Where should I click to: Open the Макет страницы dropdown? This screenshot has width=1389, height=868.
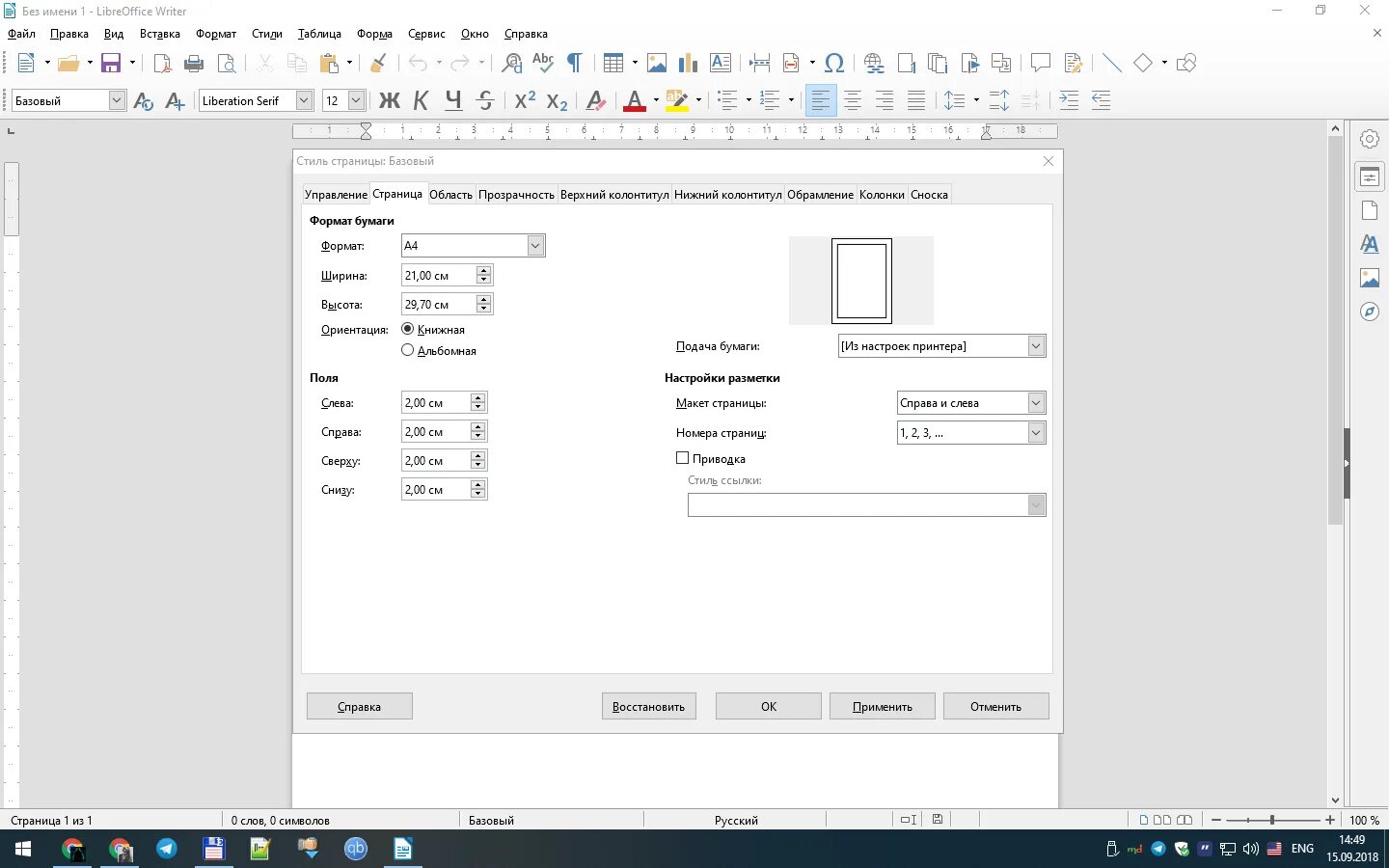click(1036, 403)
